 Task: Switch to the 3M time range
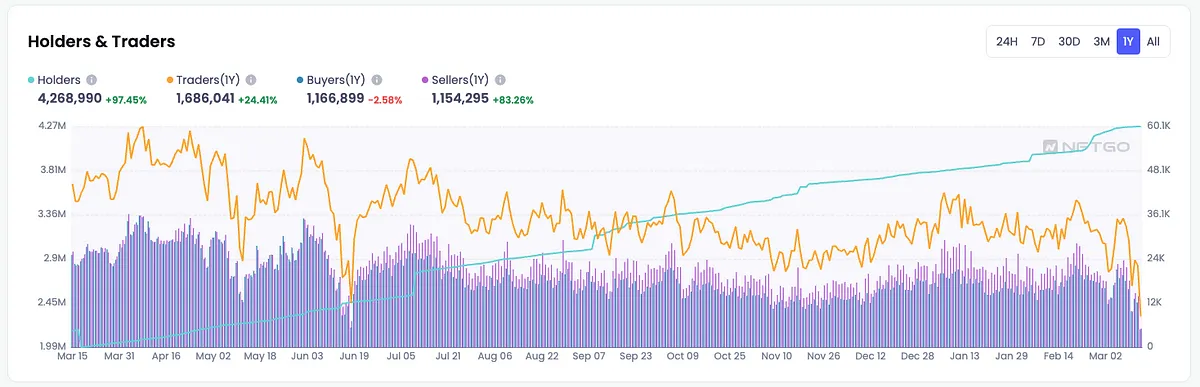click(x=1101, y=41)
